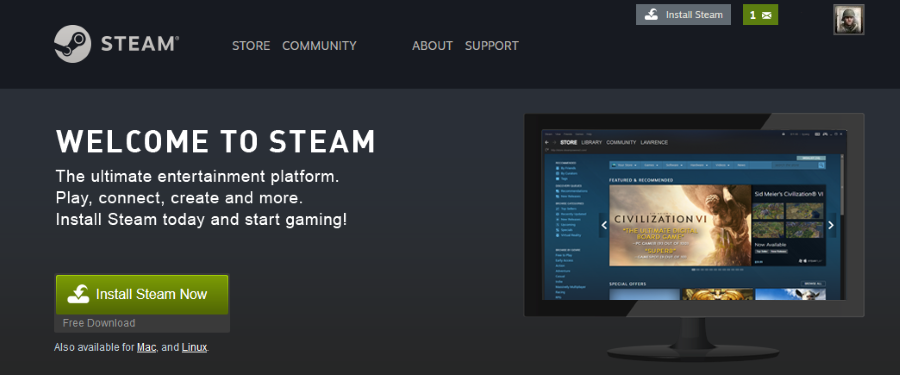Go to the ABOUT page

(432, 46)
